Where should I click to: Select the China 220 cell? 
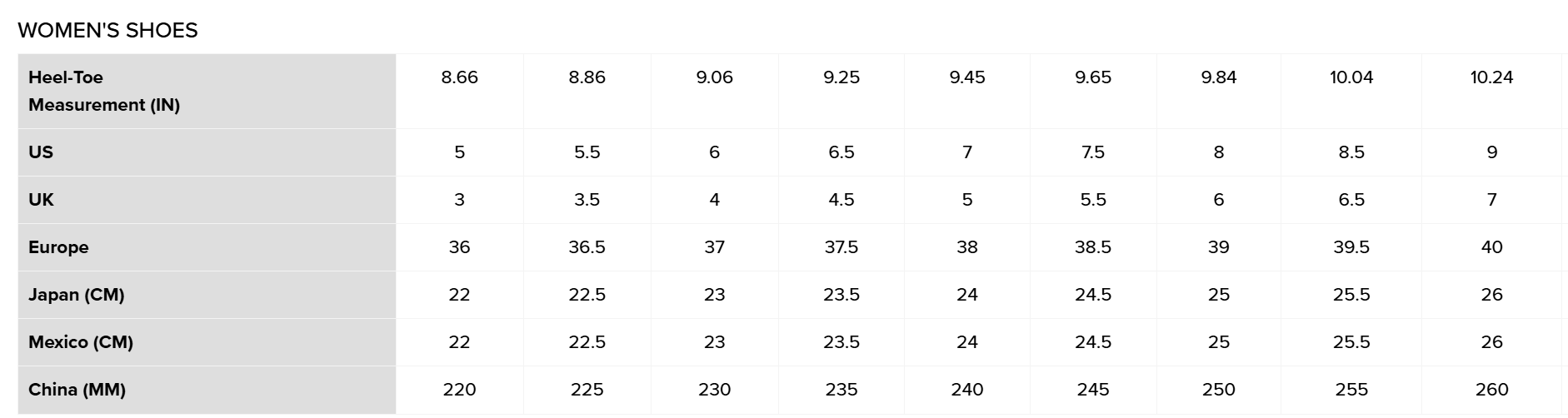[460, 390]
